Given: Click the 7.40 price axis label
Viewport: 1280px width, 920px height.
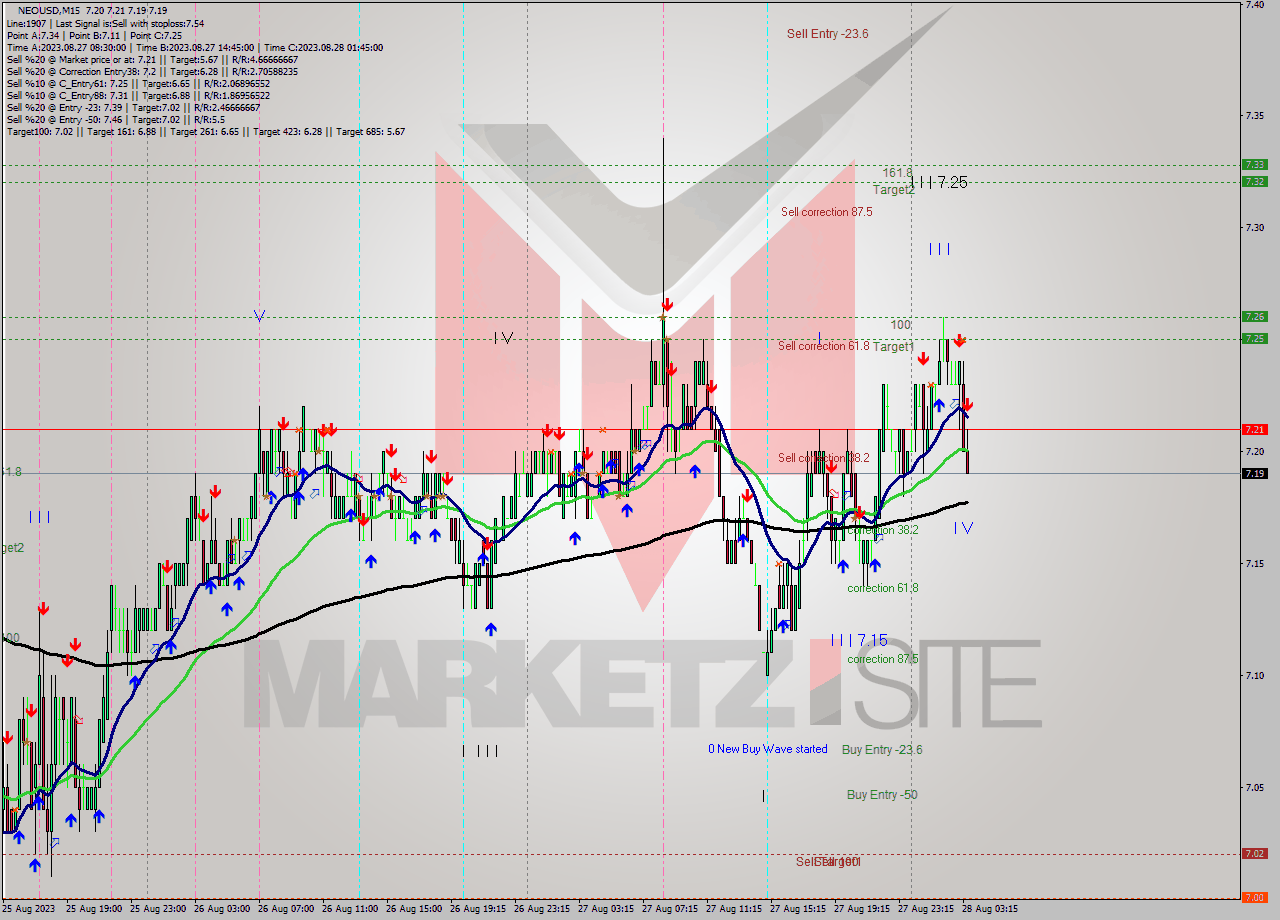Looking at the screenshot, I should point(1254,4).
